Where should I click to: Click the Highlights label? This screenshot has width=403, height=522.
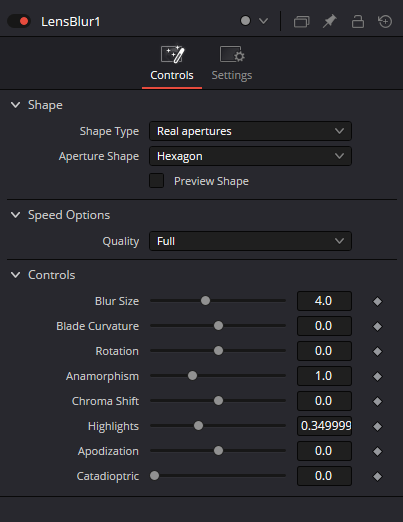point(113,426)
